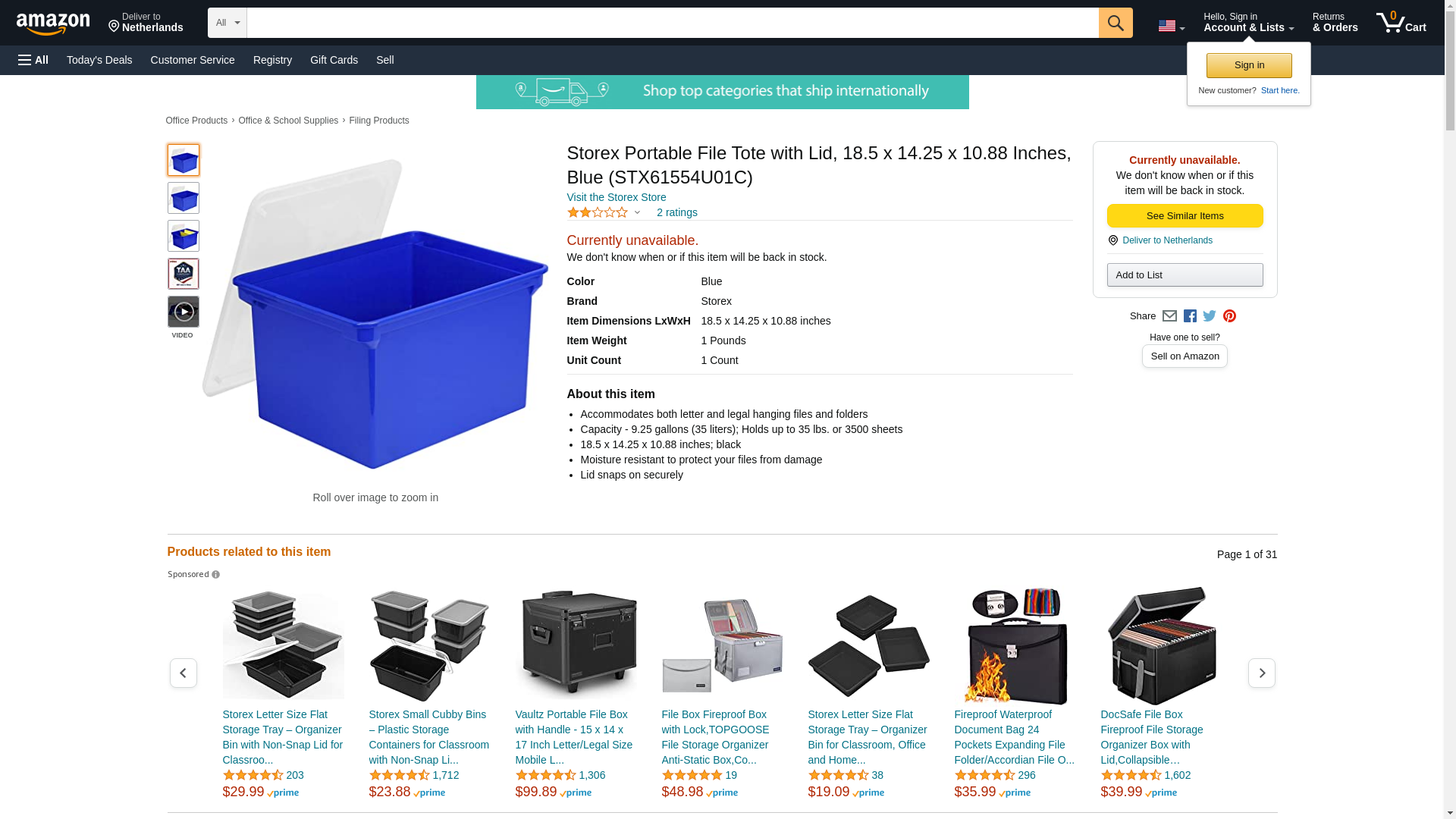Go to Today's Deals
This screenshot has width=1456, height=819.
[99, 60]
